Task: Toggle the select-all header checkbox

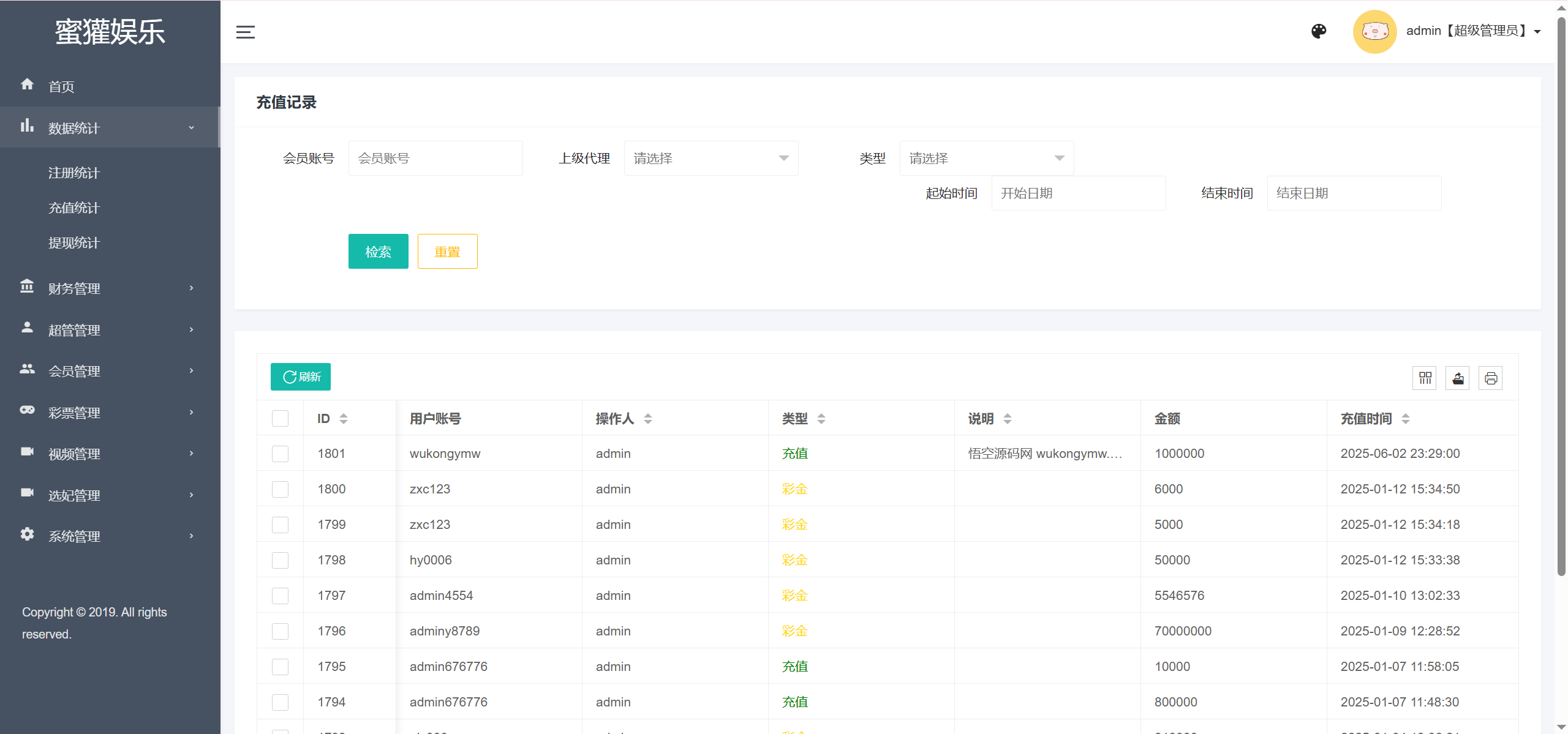Action: click(280, 419)
